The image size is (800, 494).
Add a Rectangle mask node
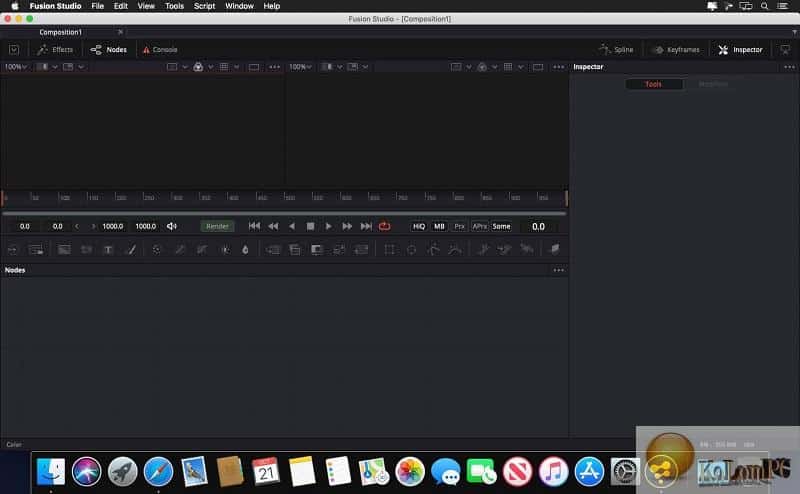(x=389, y=250)
